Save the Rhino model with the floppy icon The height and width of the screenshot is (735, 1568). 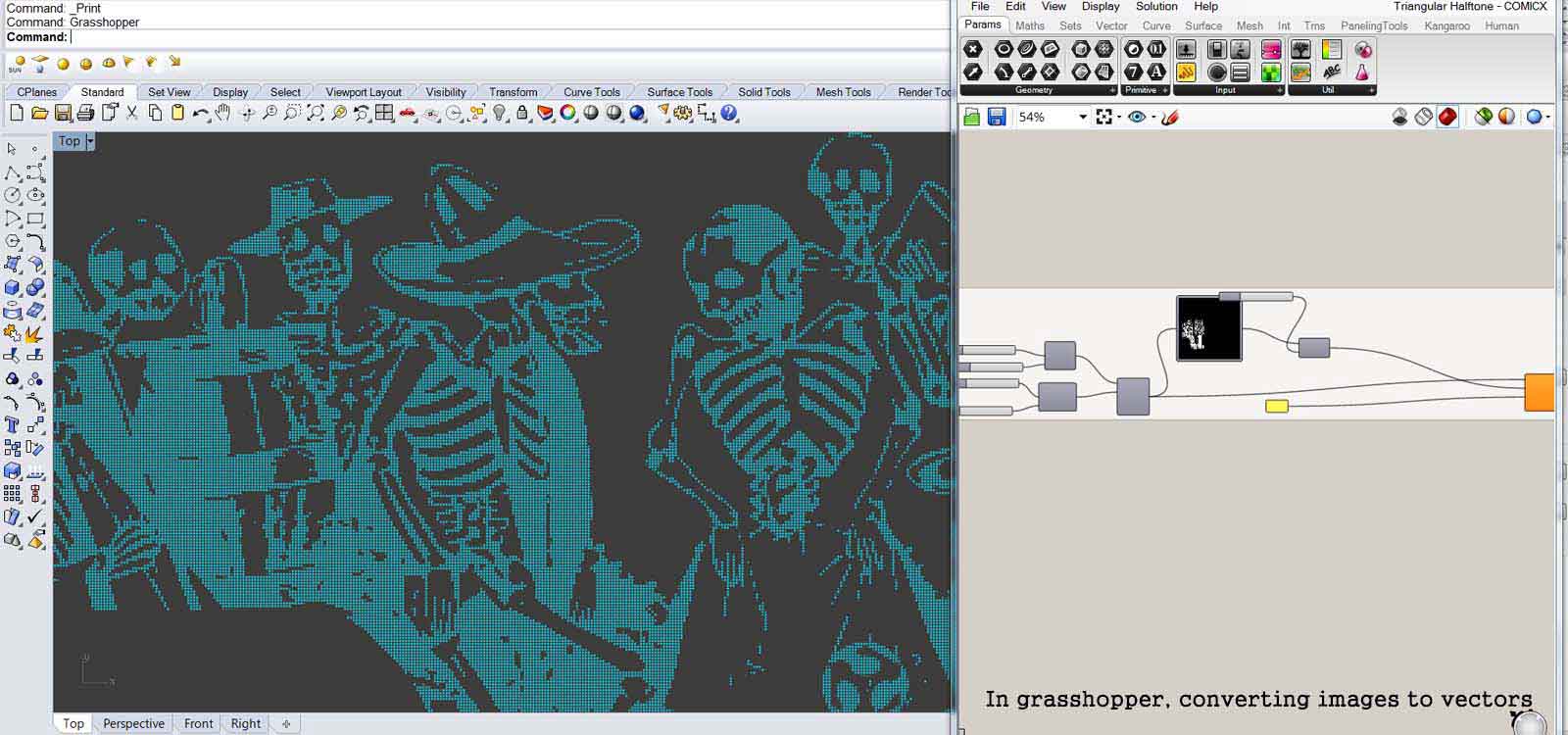click(x=63, y=114)
